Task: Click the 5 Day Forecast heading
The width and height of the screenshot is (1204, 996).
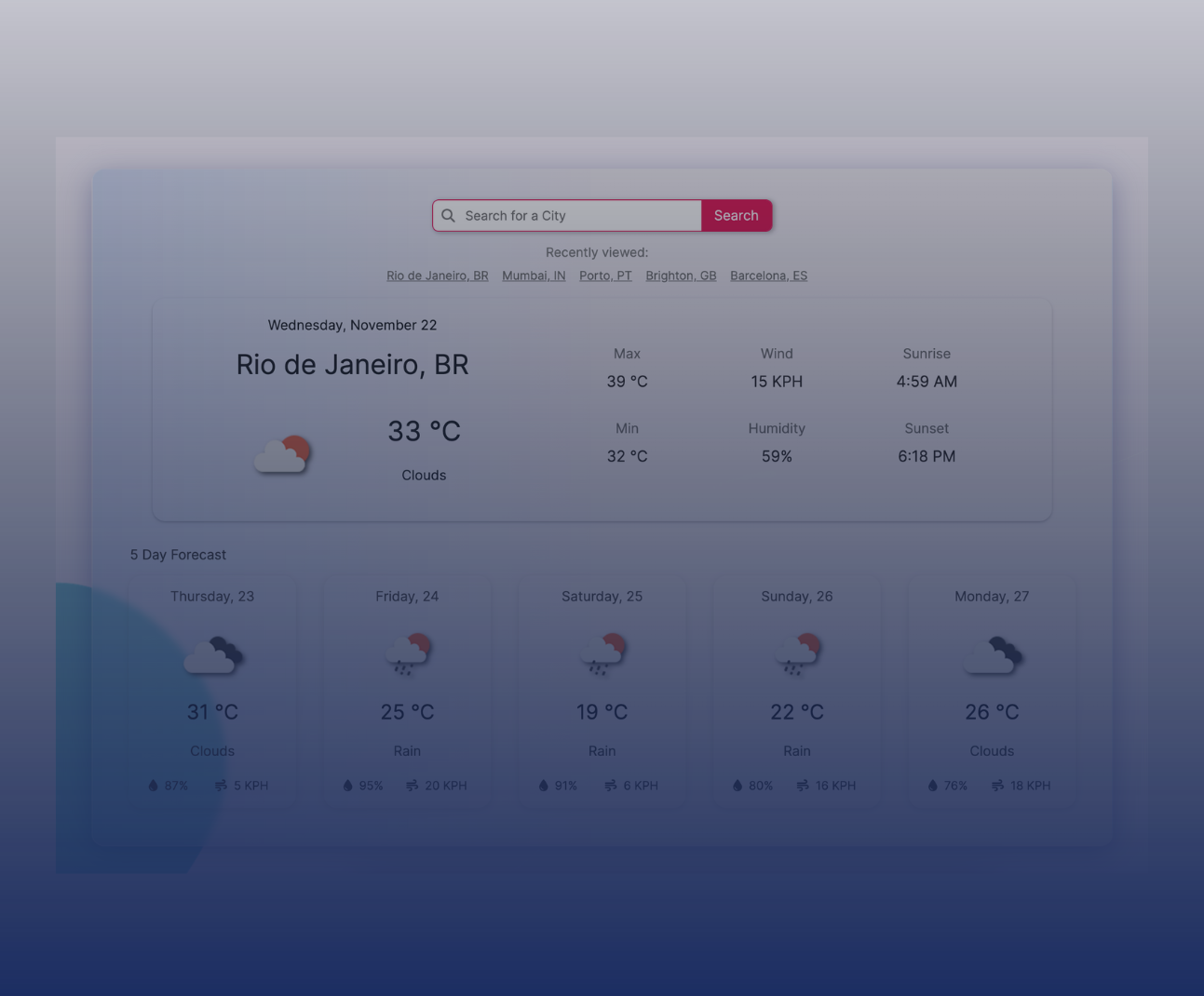Action: tap(178, 555)
